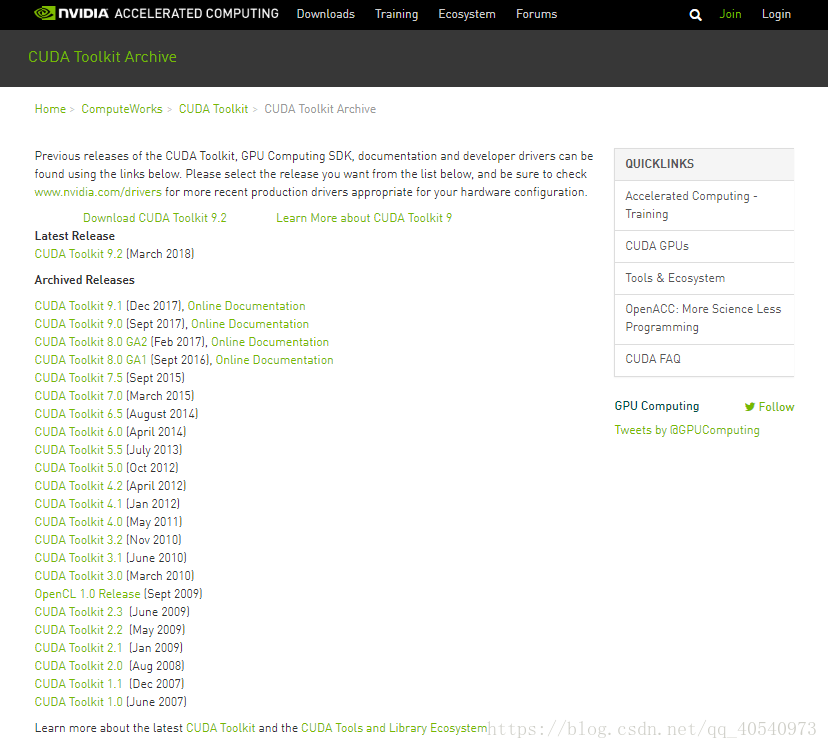Open Online Documentation for 8.0 GA1
Image resolution: width=828 pixels, height=749 pixels.
point(275,360)
